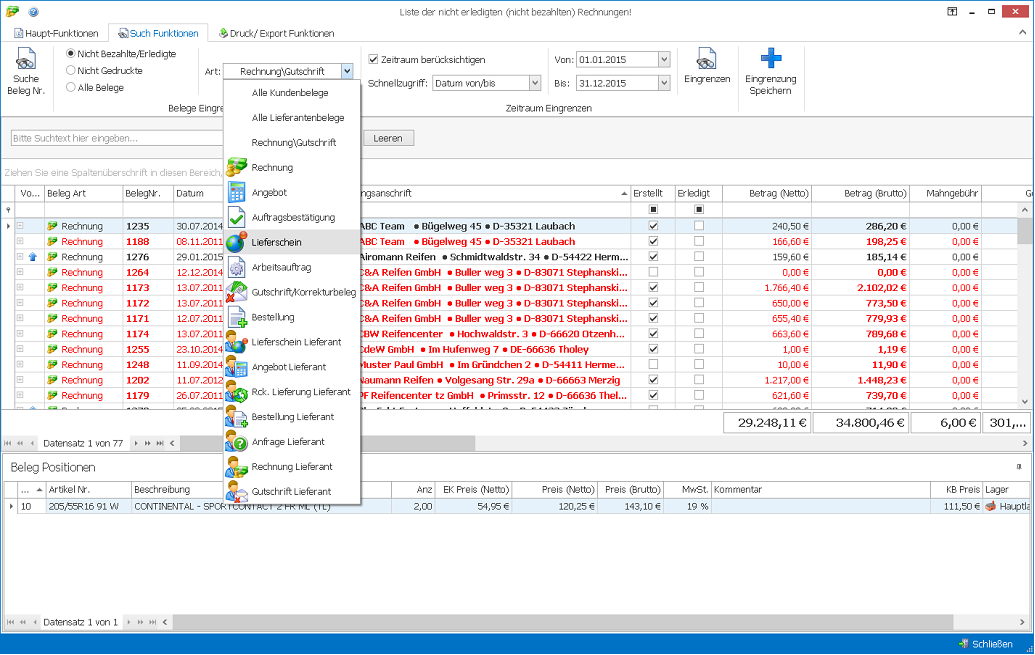Choose Bestellung Lieferant icon
This screenshot has width=1035, height=655.
(x=236, y=417)
